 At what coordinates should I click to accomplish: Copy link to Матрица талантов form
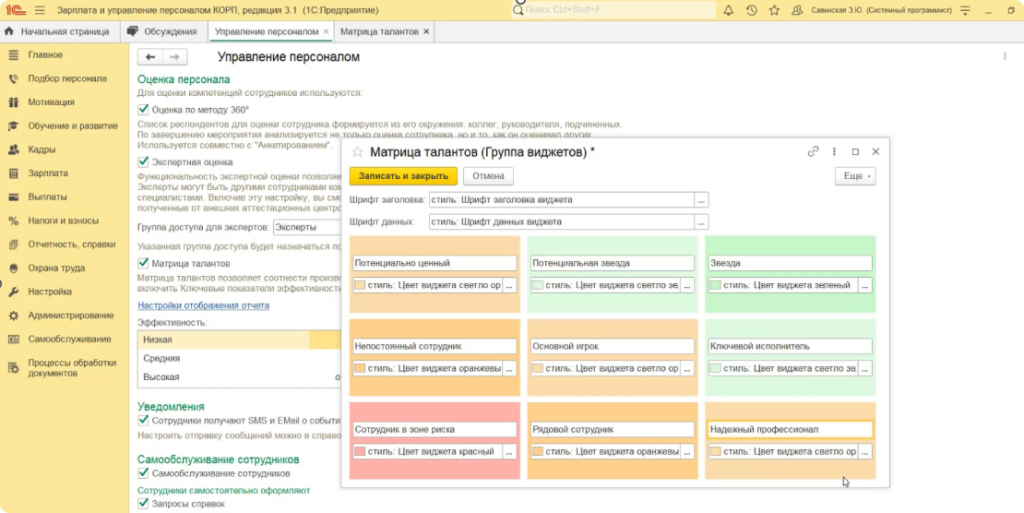[x=813, y=152]
